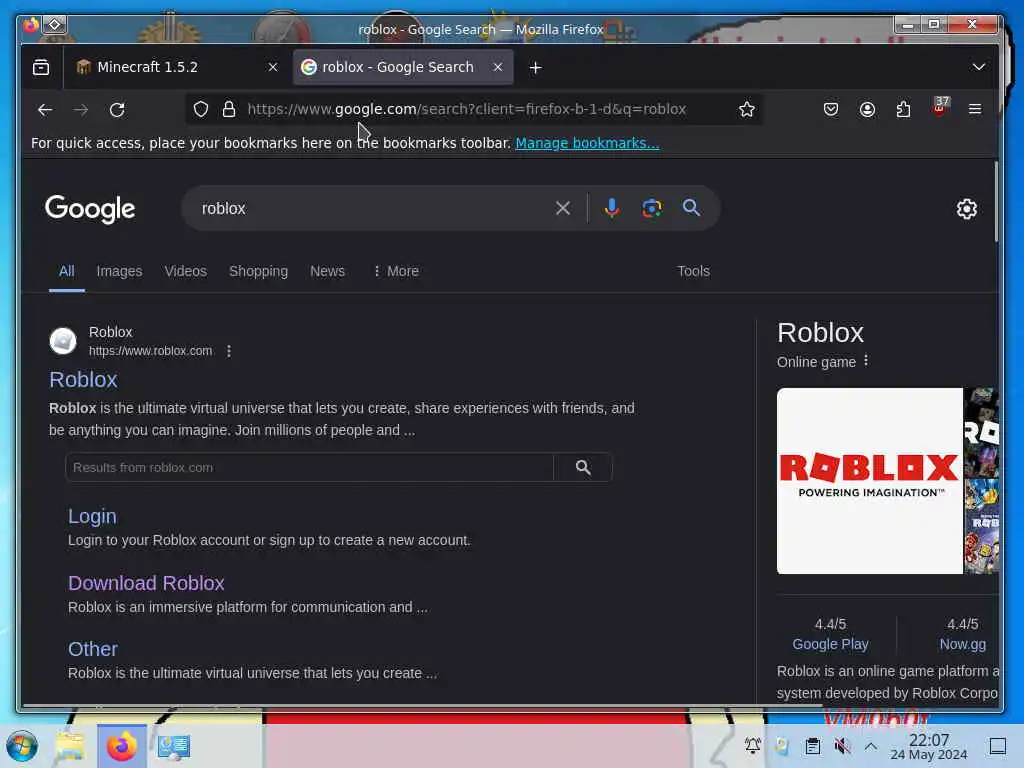The height and width of the screenshot is (768, 1024).
Task: Clear the Google search box
Action: click(x=562, y=208)
